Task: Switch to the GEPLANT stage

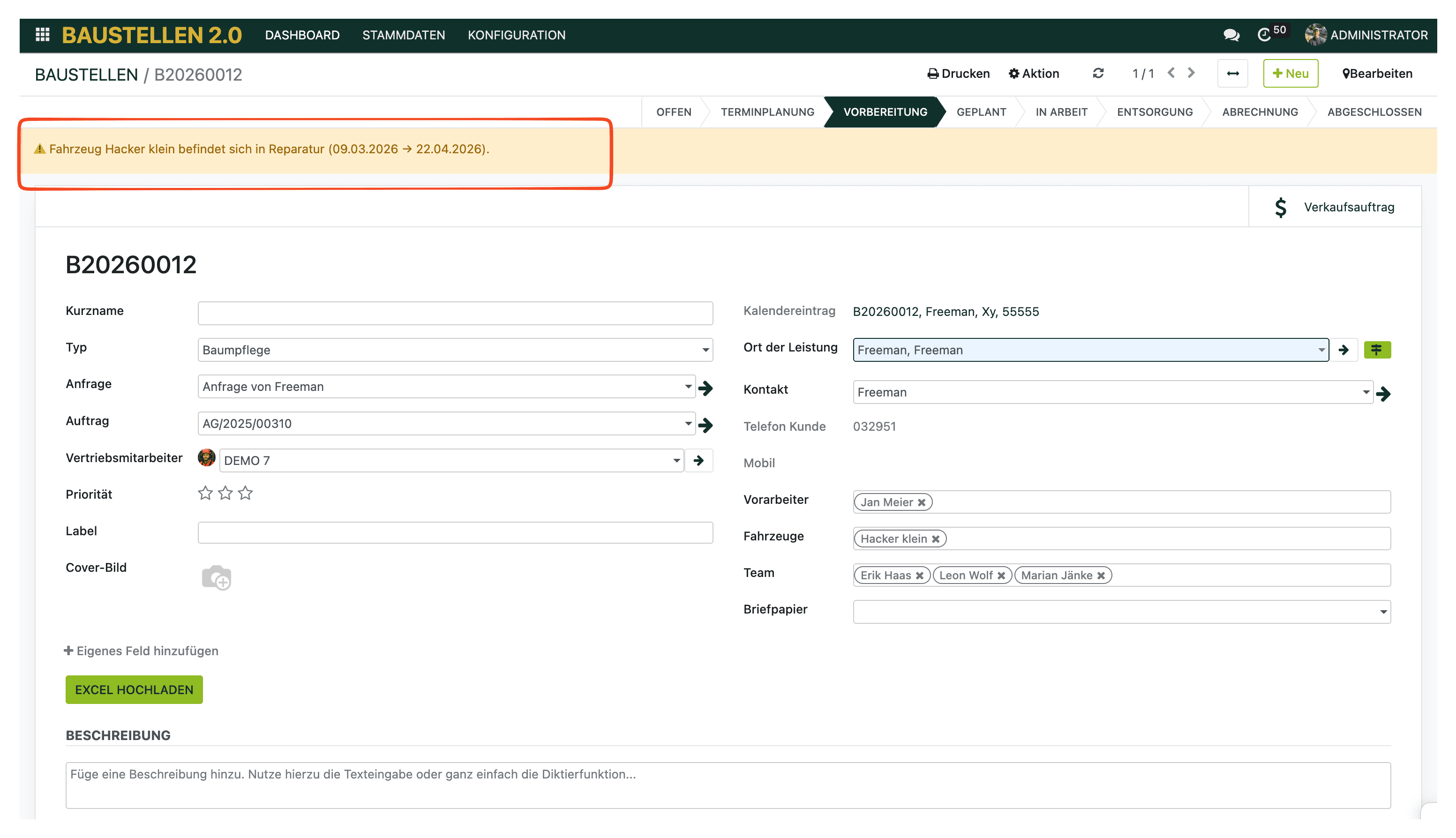Action: (x=981, y=112)
